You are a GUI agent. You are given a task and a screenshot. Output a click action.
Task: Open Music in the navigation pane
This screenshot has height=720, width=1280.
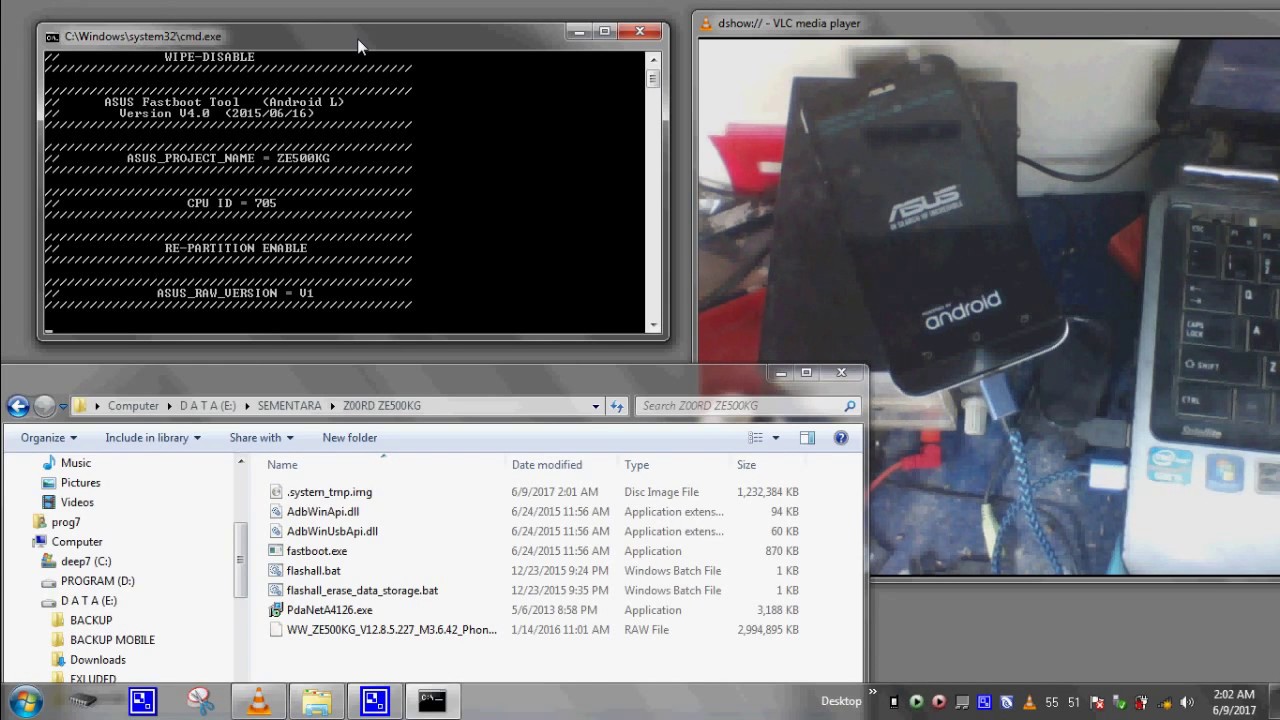pos(75,463)
